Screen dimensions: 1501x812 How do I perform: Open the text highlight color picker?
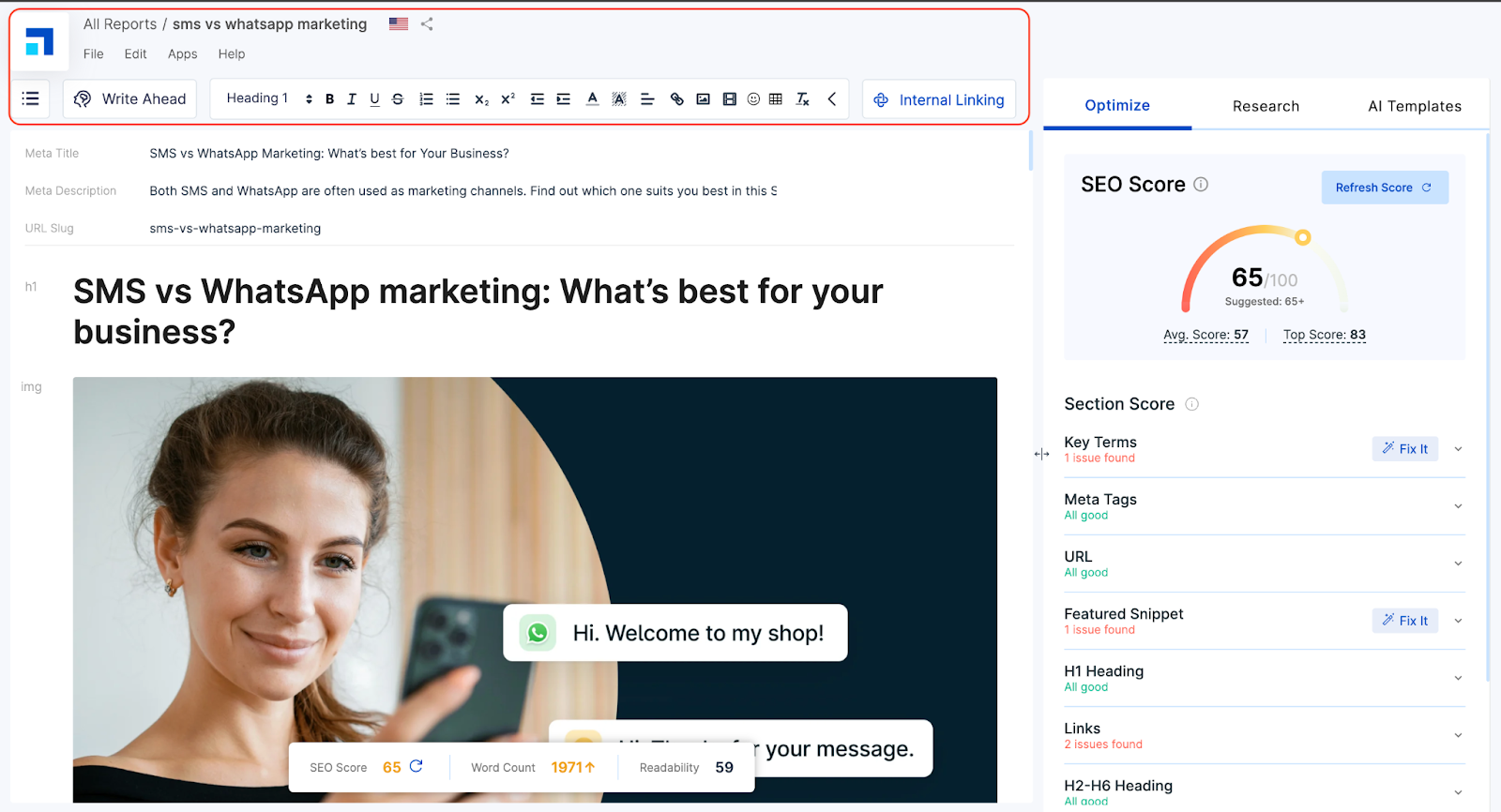click(619, 99)
